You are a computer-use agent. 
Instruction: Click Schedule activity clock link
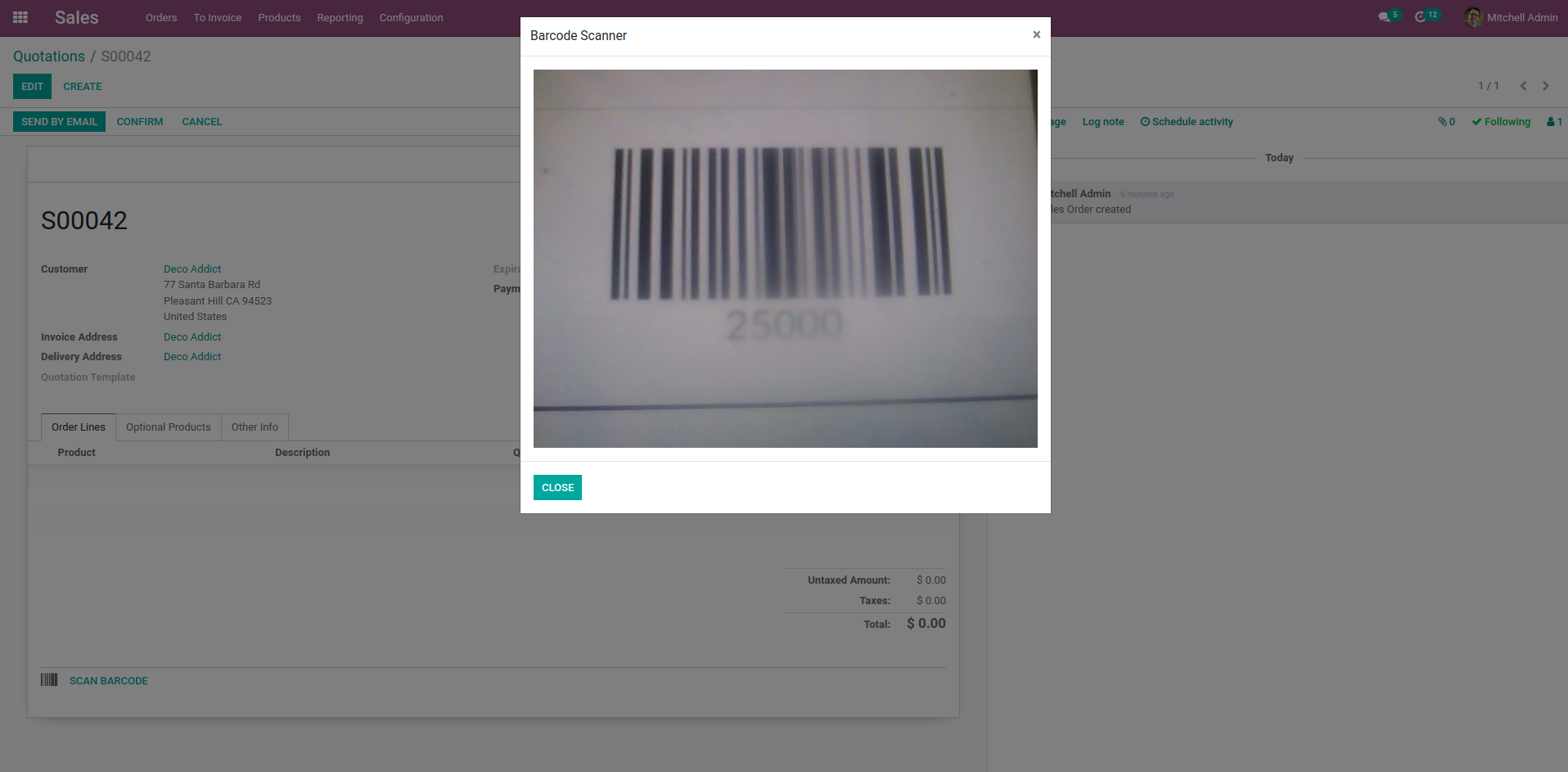coord(1187,122)
